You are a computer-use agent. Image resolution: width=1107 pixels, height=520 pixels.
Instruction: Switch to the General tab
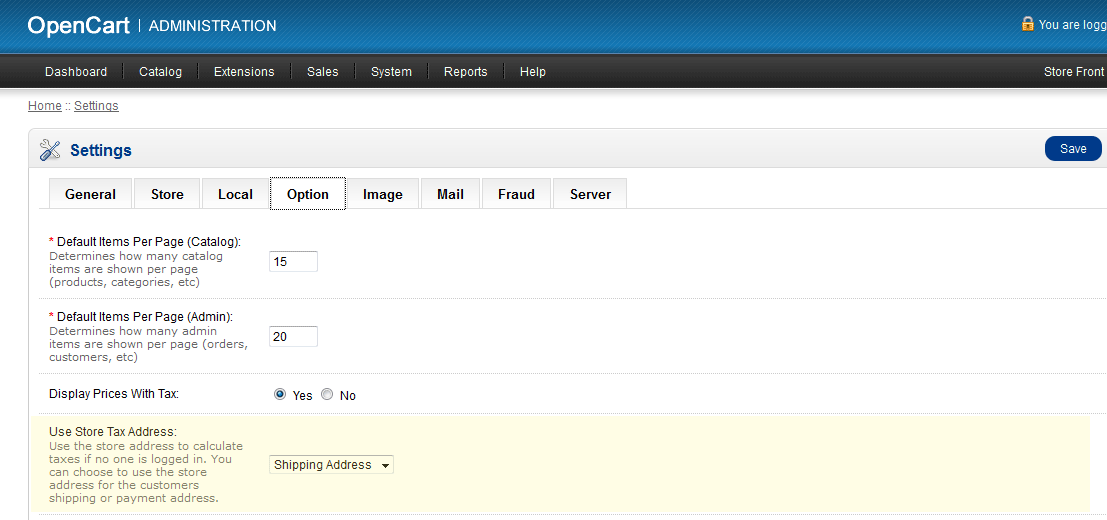coord(91,194)
